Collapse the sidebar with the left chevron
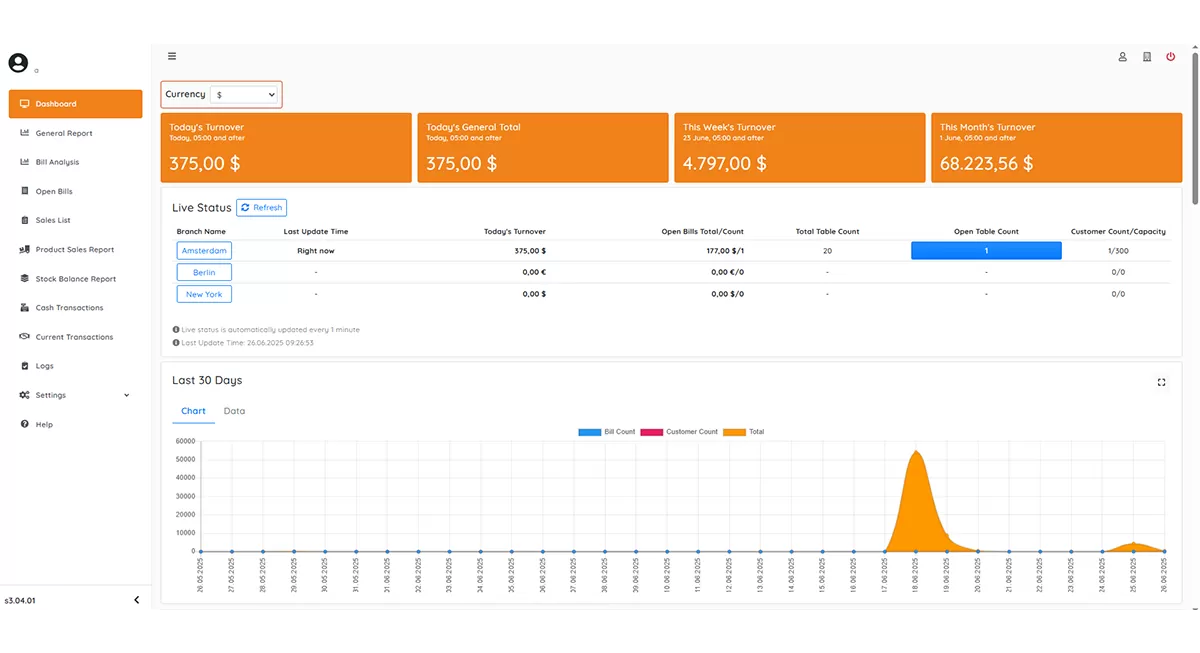 pos(137,600)
